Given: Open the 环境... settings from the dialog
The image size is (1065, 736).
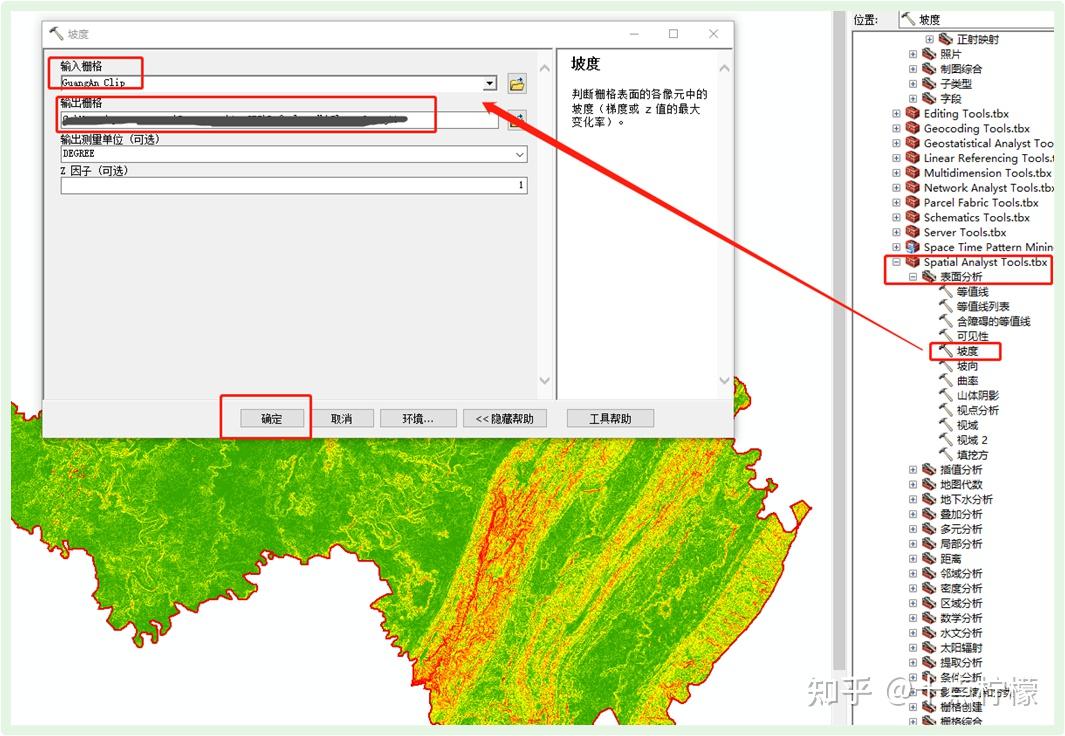Looking at the screenshot, I should pos(417,418).
